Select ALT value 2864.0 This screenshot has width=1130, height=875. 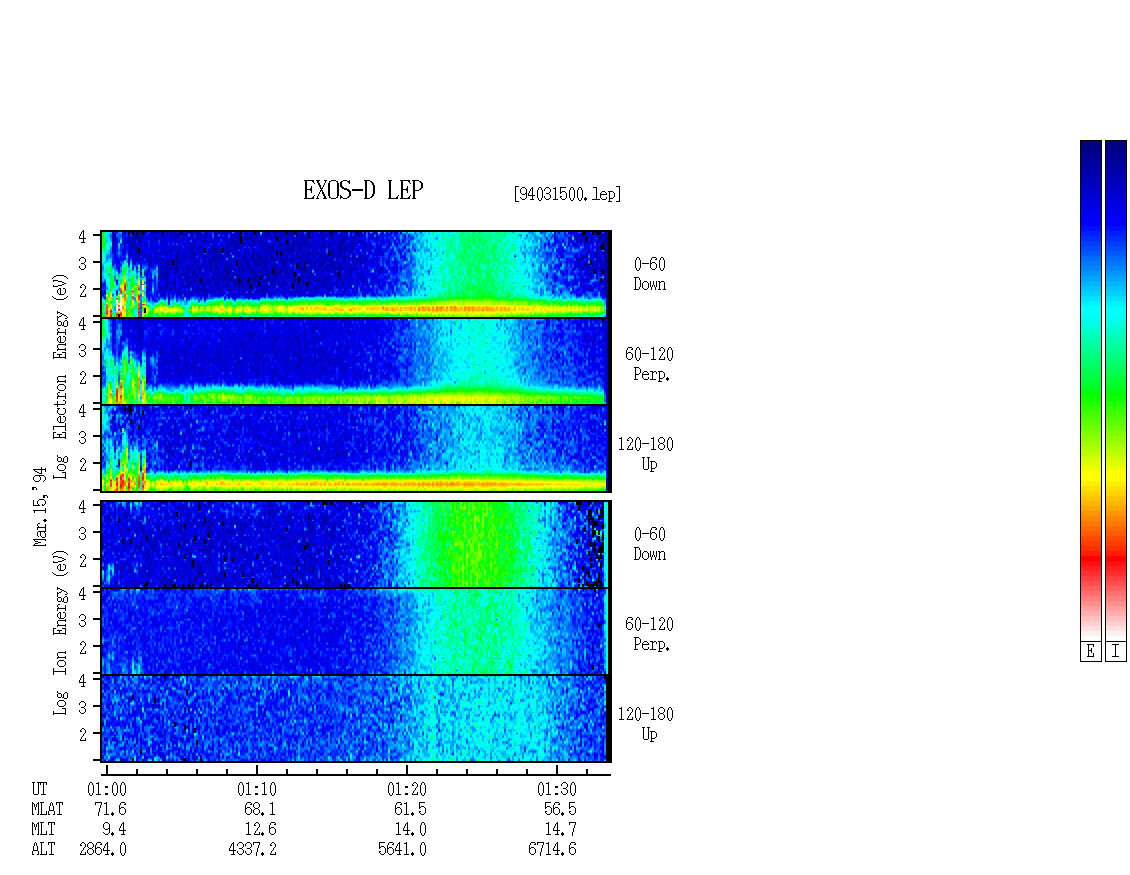click(102, 850)
